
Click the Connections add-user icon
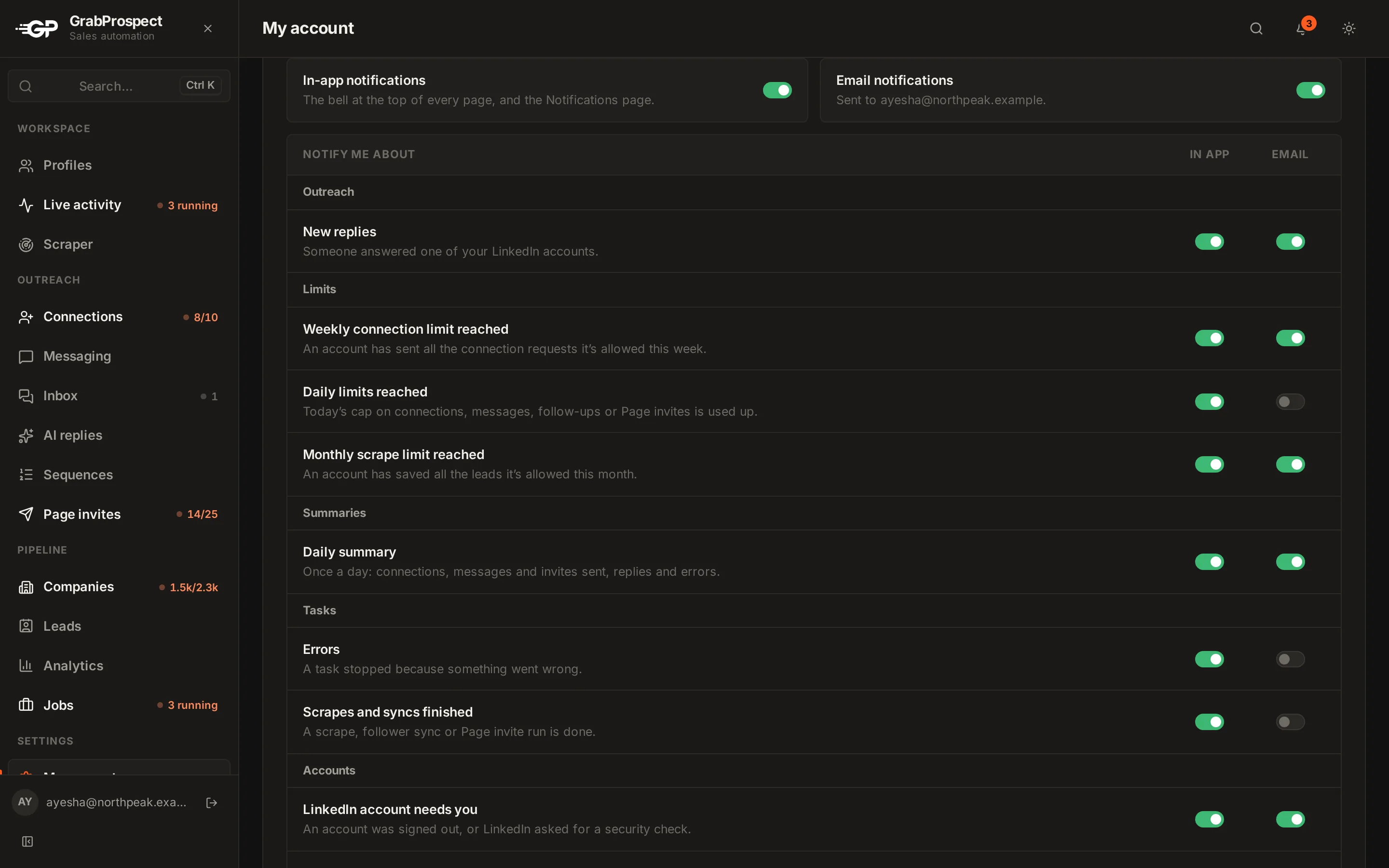pyautogui.click(x=26, y=317)
